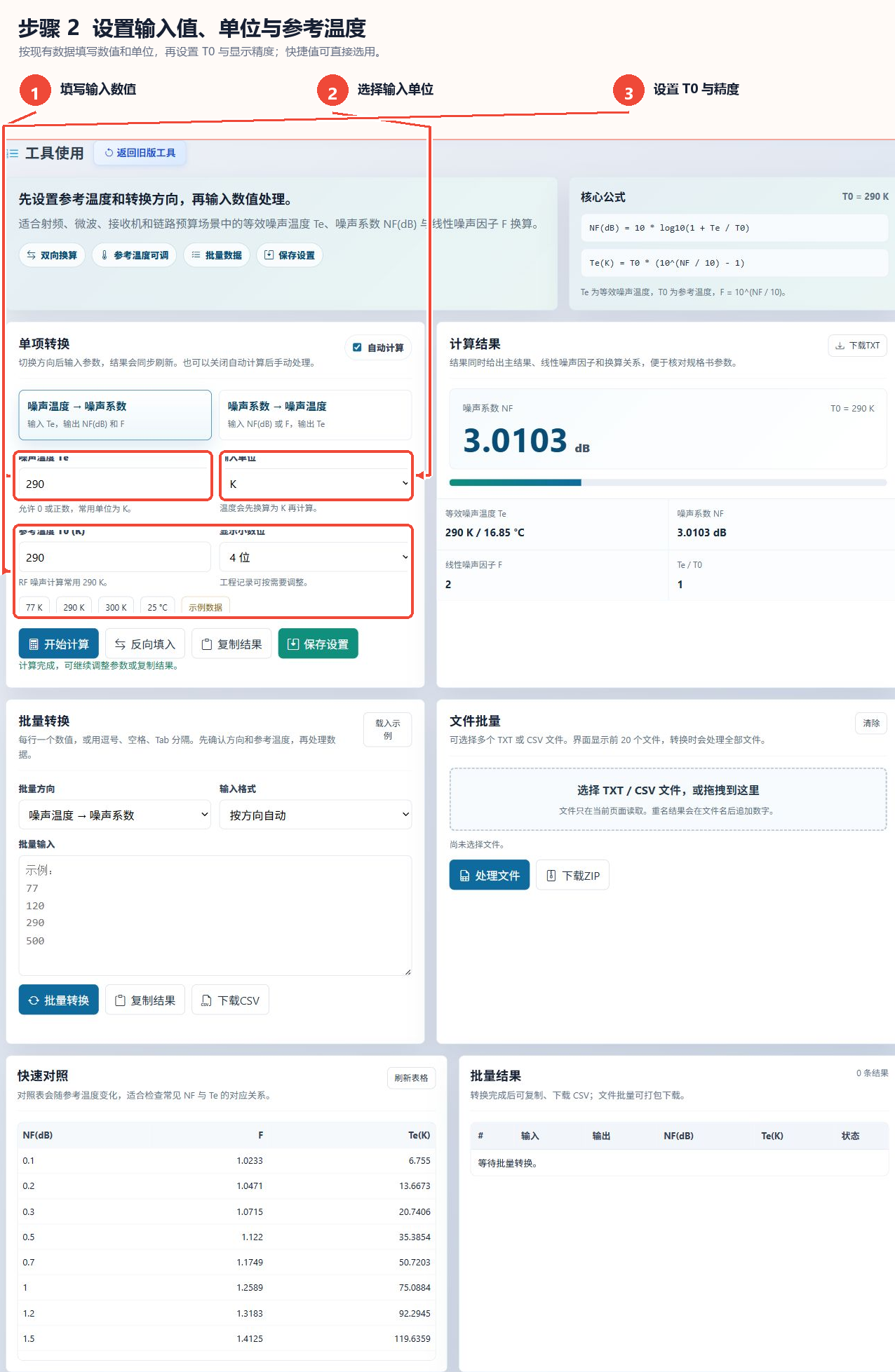Toggle the 自动计算 checkbox
Screen dimensions: 895x1372
(x=357, y=348)
